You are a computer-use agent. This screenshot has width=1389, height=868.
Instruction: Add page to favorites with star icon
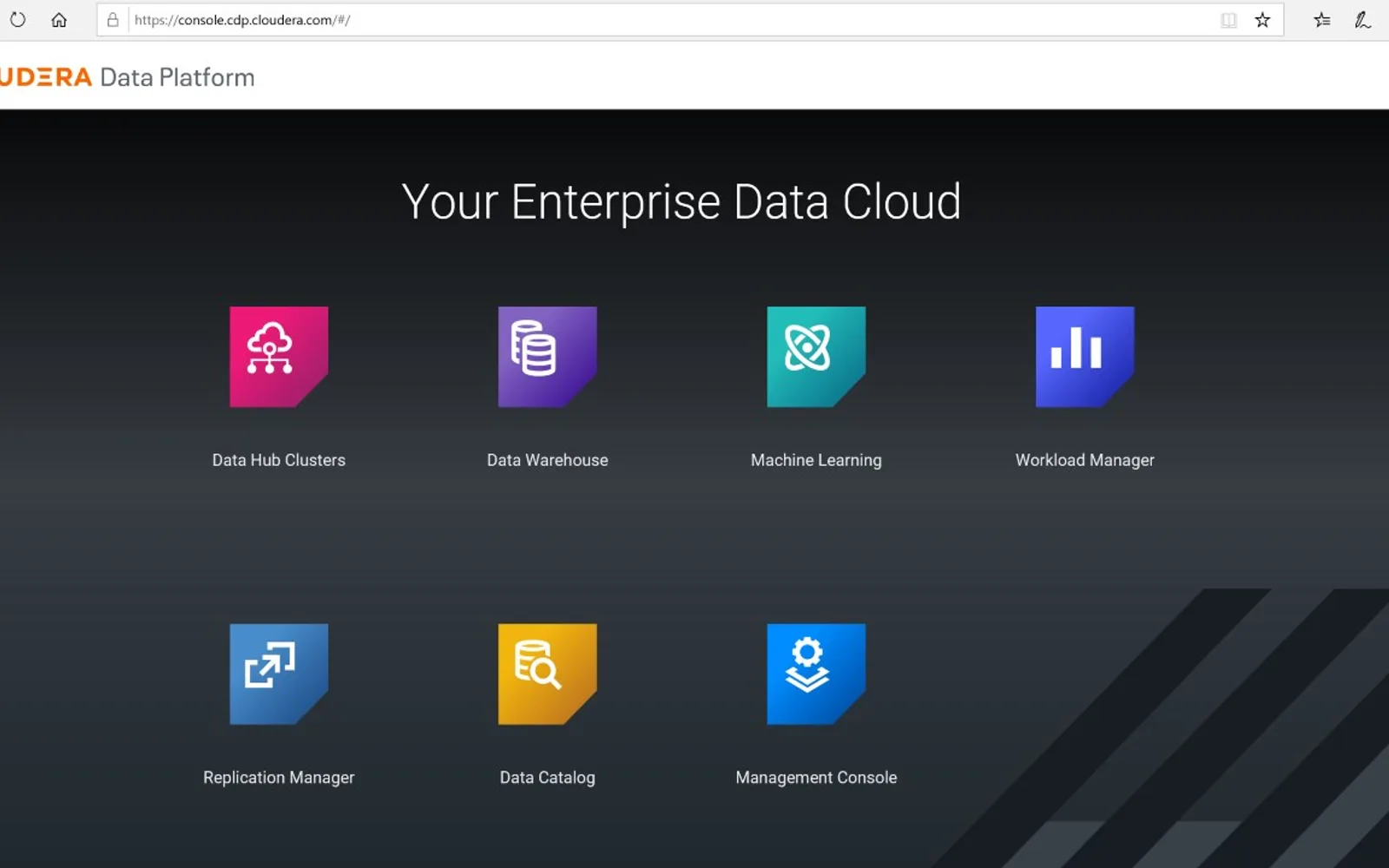[x=1262, y=20]
